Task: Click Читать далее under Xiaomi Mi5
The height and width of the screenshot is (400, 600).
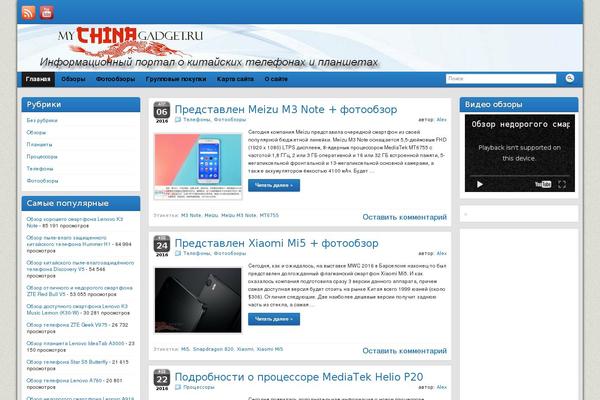Action: (274, 319)
